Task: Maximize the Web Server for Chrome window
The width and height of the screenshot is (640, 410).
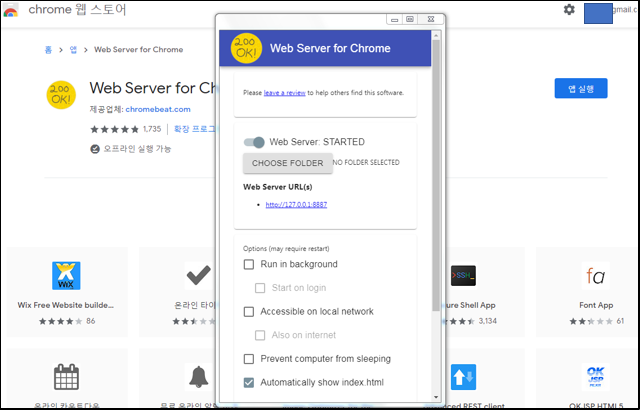Action: coord(410,19)
